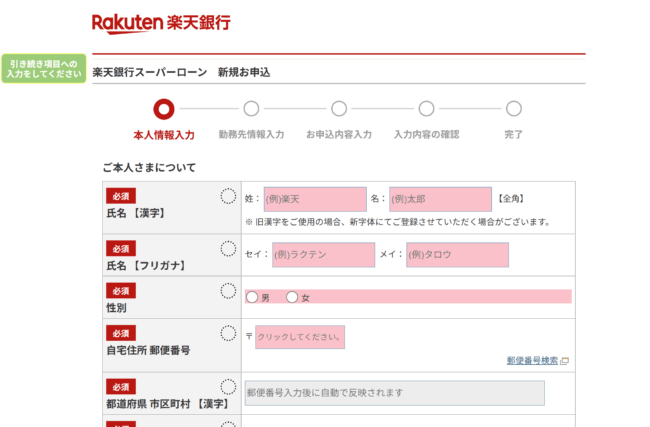Click the status circle in the 性別 row
The image size is (650, 427).
[228, 291]
